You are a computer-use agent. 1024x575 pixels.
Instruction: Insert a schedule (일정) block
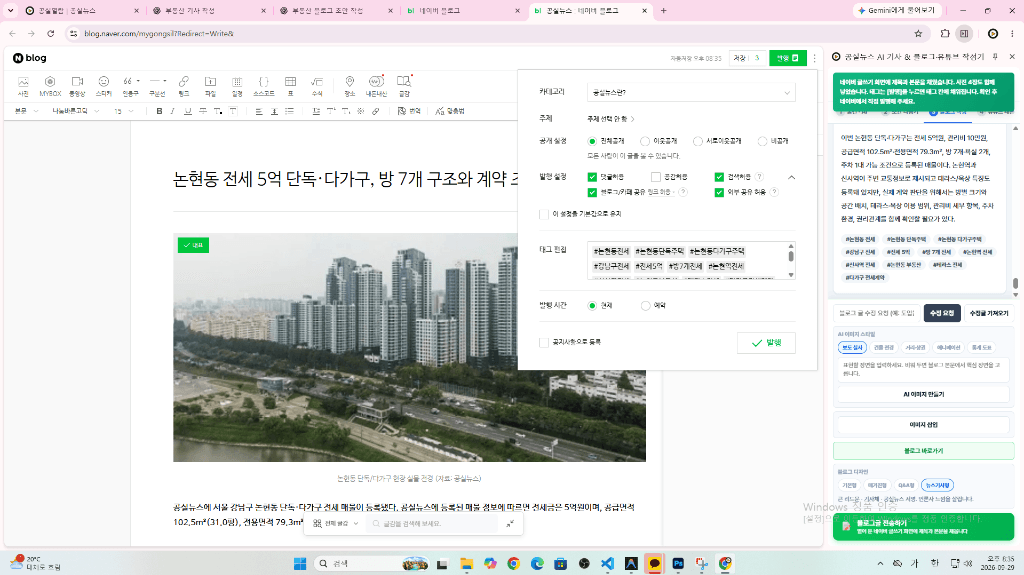pos(237,86)
